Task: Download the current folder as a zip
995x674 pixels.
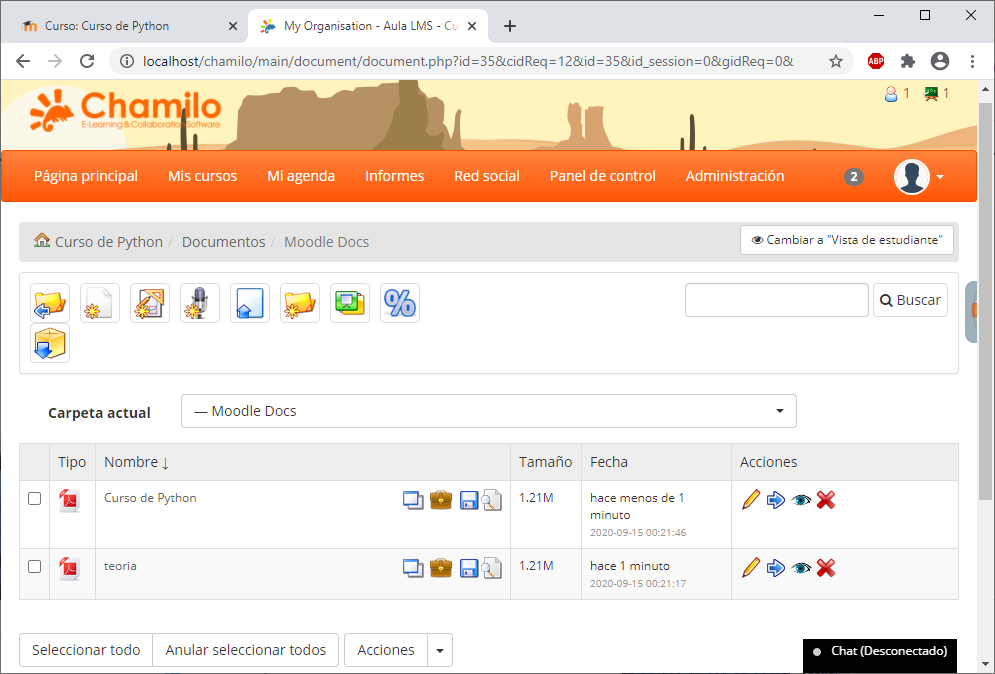Action: (49, 343)
